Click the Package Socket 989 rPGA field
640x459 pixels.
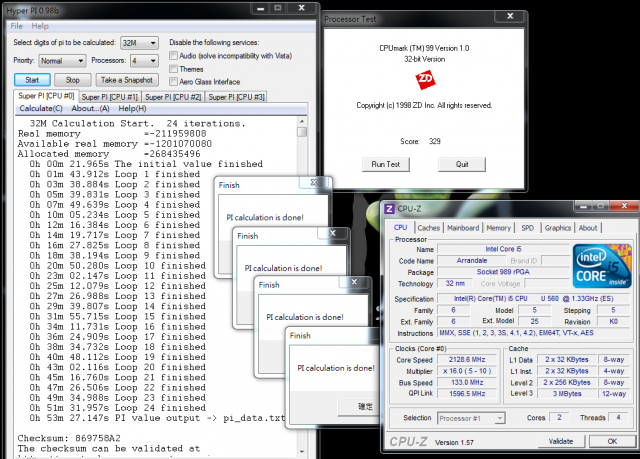[503, 272]
